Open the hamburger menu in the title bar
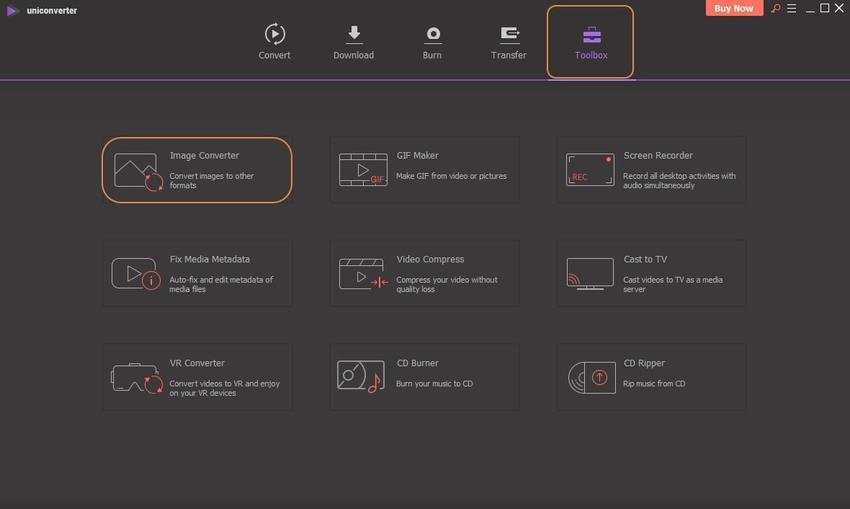 point(792,9)
